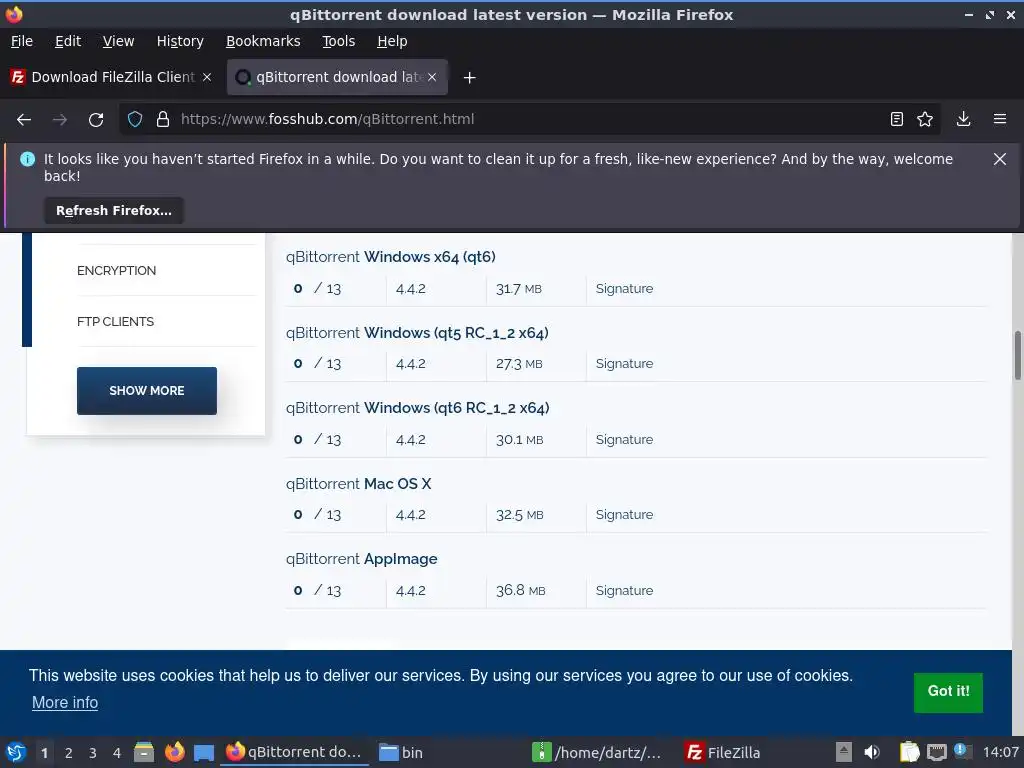This screenshot has height=768, width=1024.
Task: Open the clipboard tray icon
Action: pyautogui.click(x=909, y=752)
